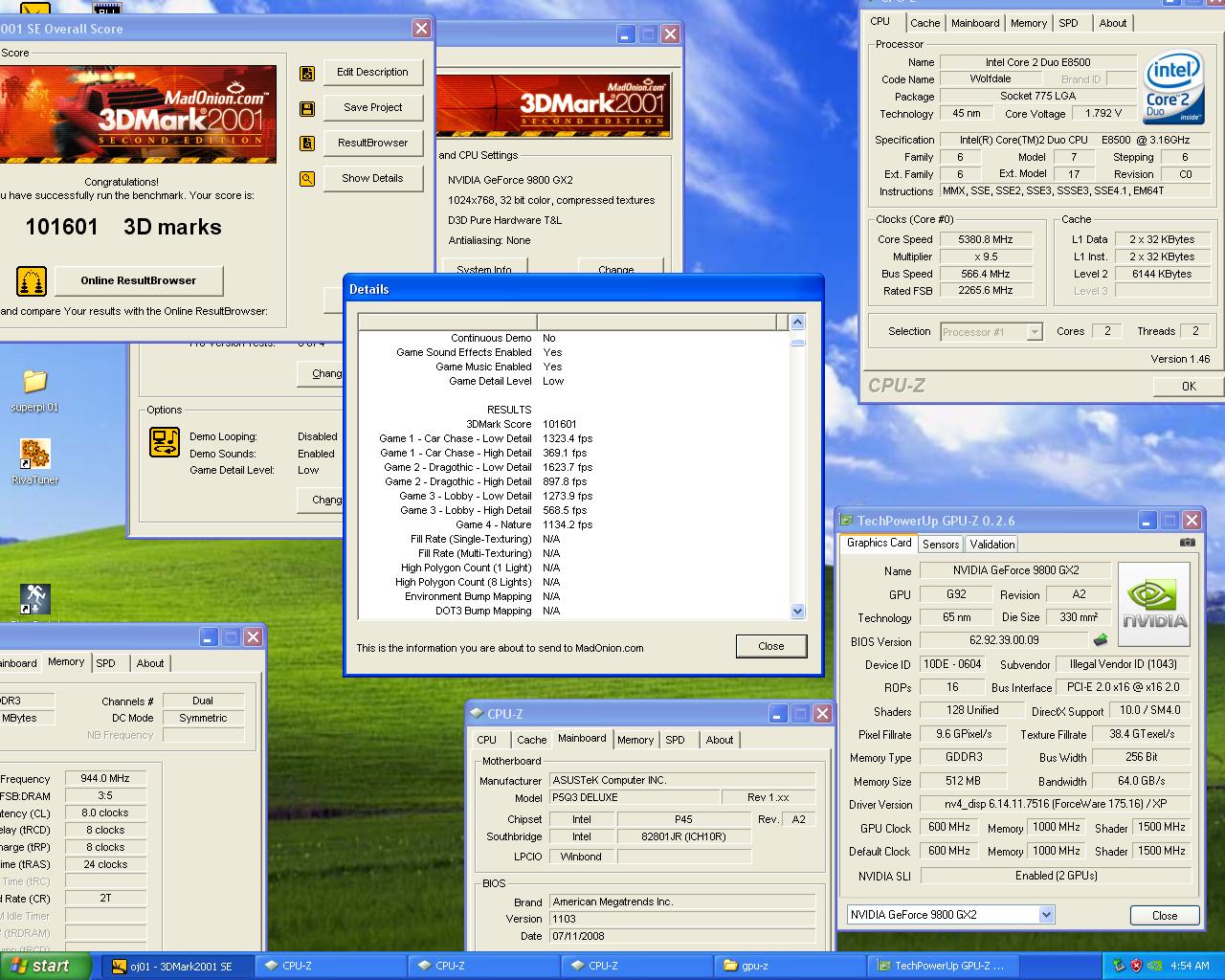Click the Online ResultBrowser button
1225x980 pixels.
[x=138, y=280]
